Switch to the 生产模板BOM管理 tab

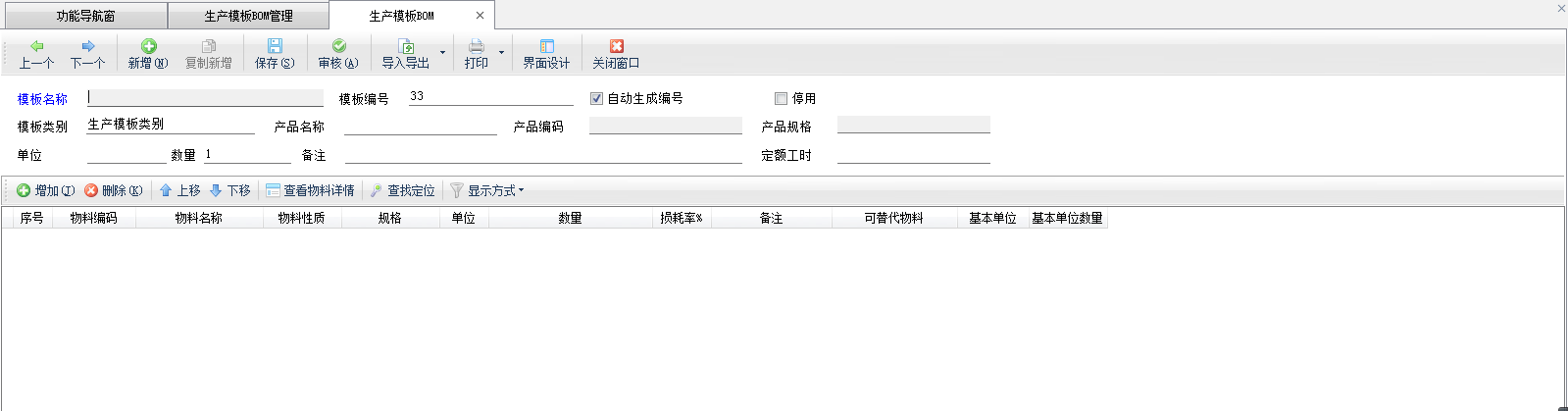pos(248,16)
